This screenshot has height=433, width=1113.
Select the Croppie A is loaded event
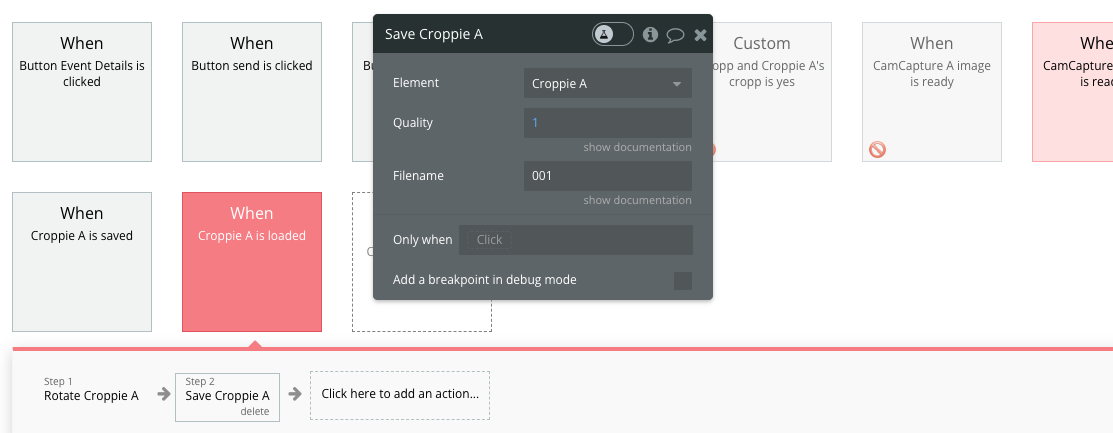coord(252,262)
